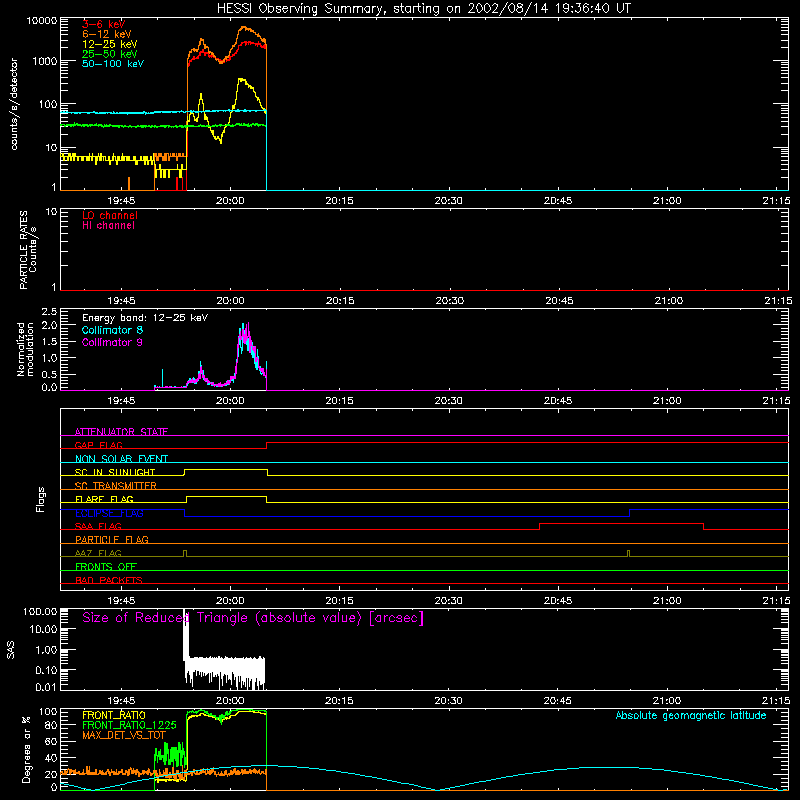The height and width of the screenshot is (800, 800).
Task: Click the '2.5' tick on modulation axis
Action: (49, 312)
